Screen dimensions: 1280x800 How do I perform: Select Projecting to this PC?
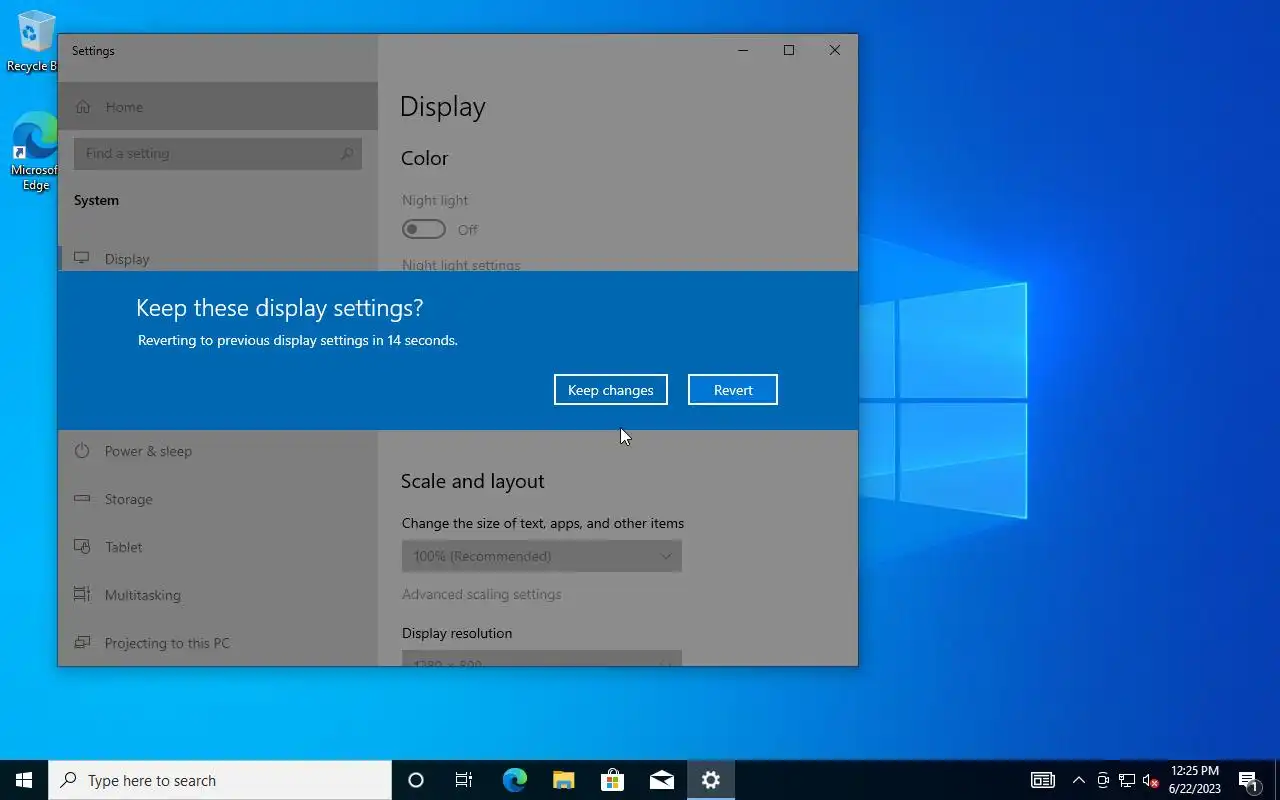218,643
